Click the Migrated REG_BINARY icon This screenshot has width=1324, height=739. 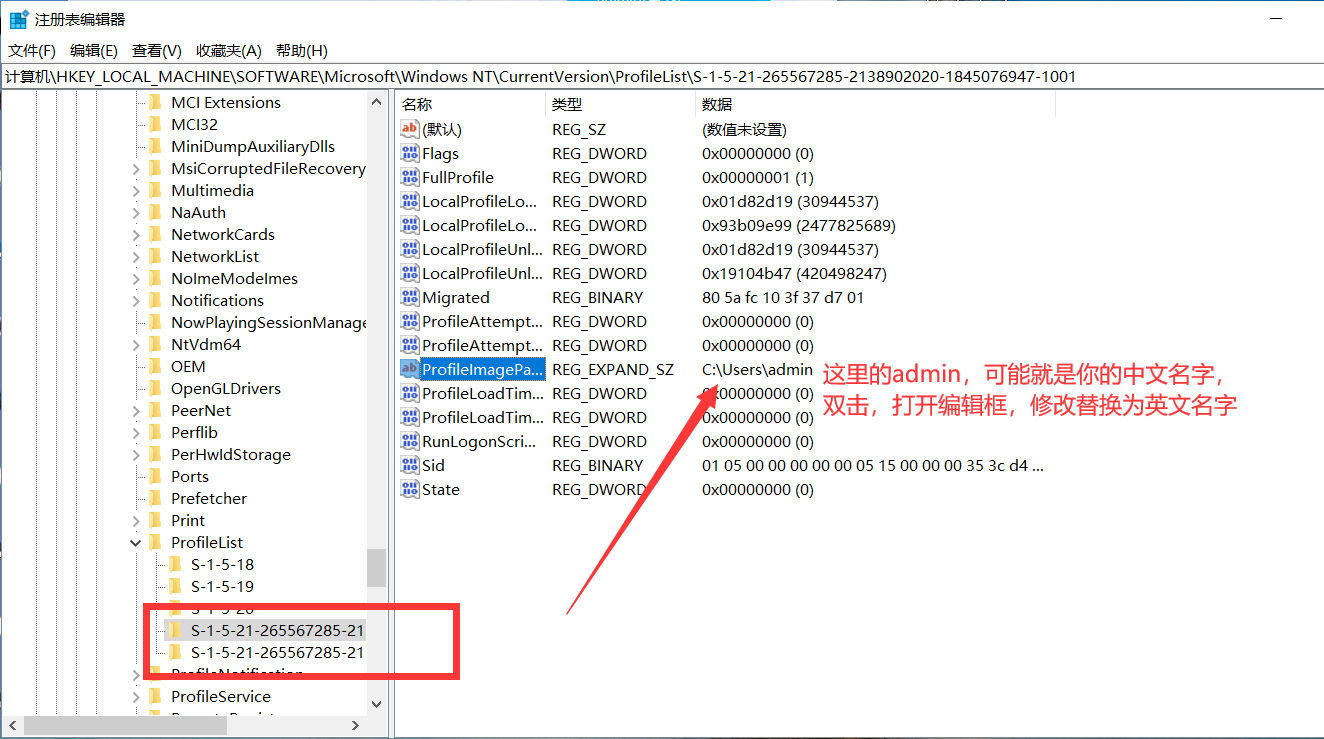(x=409, y=297)
